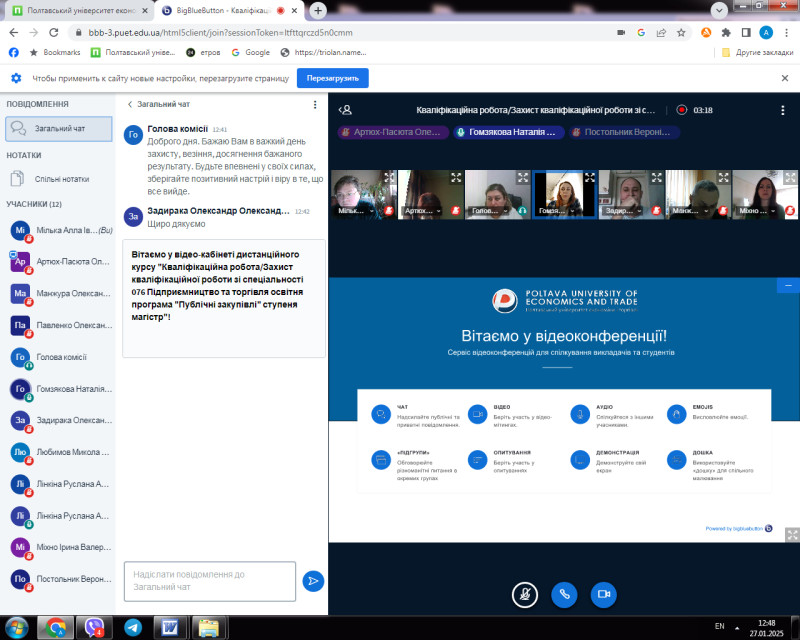Viewport: 800px width, 640px height.
Task: Open Telegram from the Windows taskbar
Action: 133,627
